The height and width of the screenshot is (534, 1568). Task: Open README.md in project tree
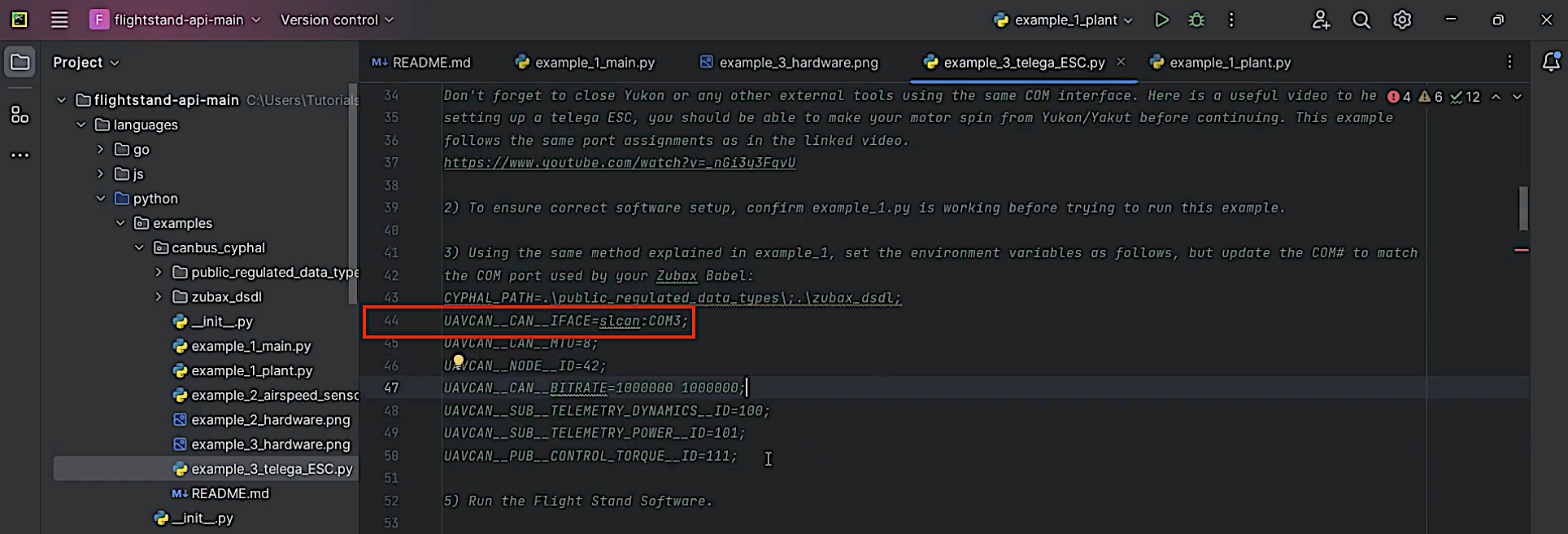(x=220, y=493)
